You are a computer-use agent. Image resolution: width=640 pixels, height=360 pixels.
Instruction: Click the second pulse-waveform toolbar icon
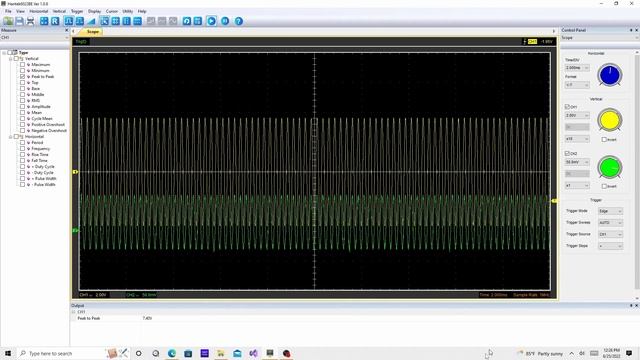[80, 21]
